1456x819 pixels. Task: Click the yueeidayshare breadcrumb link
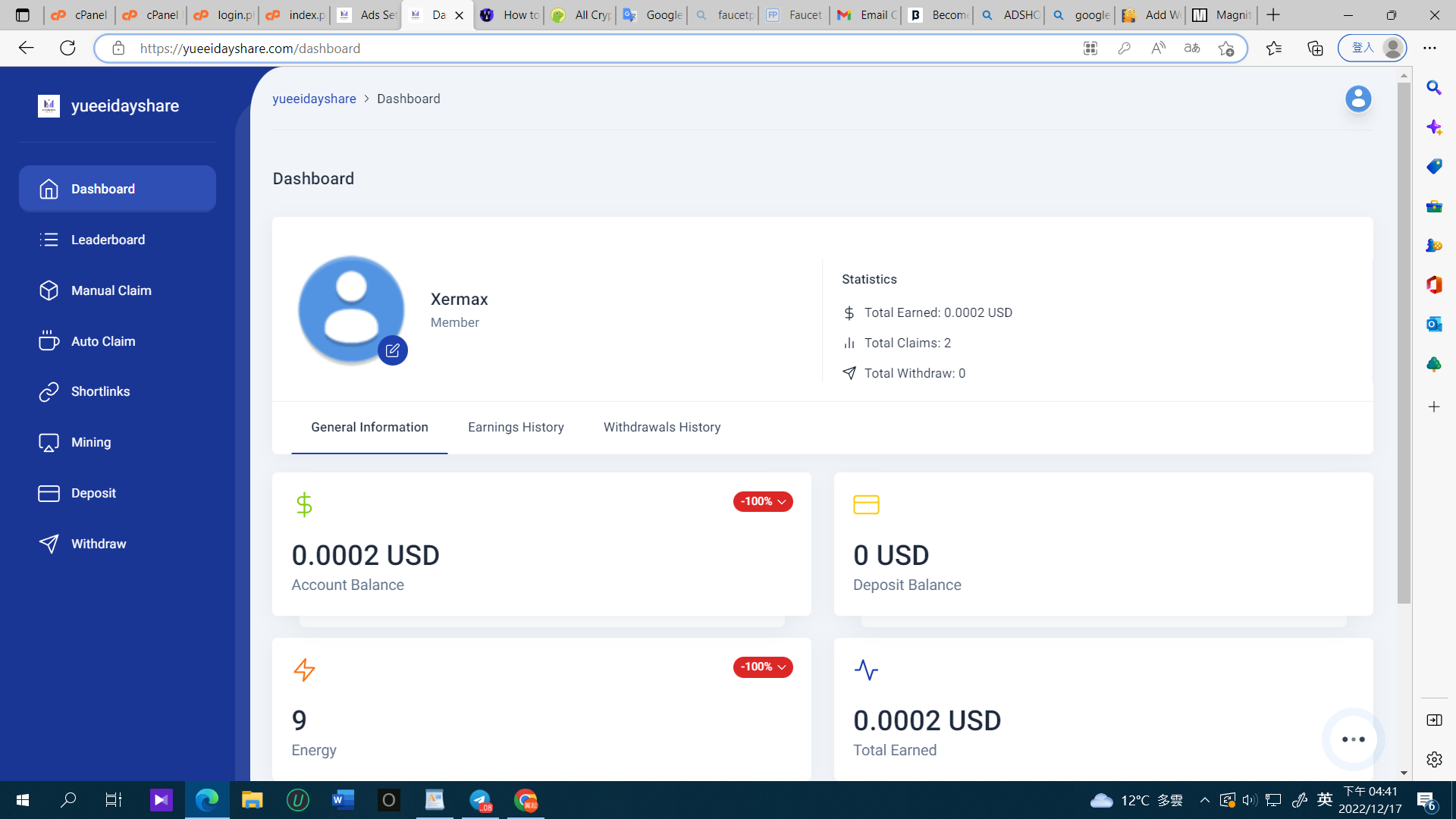point(314,99)
